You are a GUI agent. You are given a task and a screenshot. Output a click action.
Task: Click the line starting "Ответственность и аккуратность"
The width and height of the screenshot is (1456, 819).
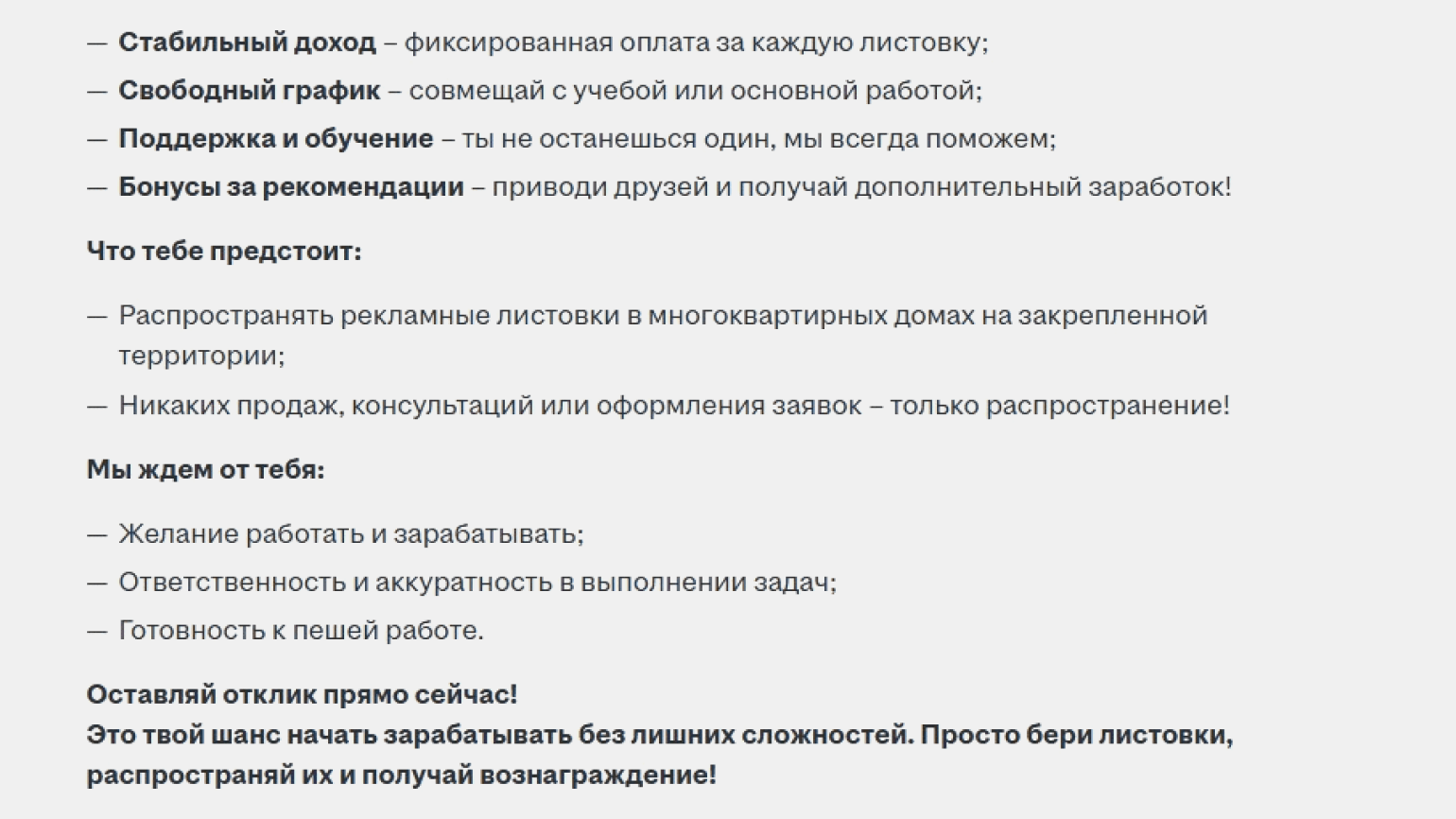[477, 583]
